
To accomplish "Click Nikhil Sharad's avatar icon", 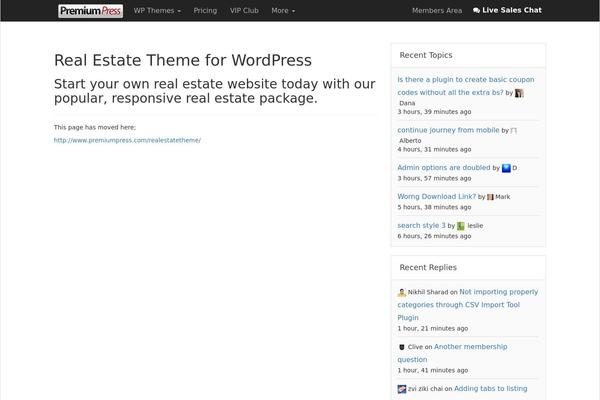I will coord(401,292).
